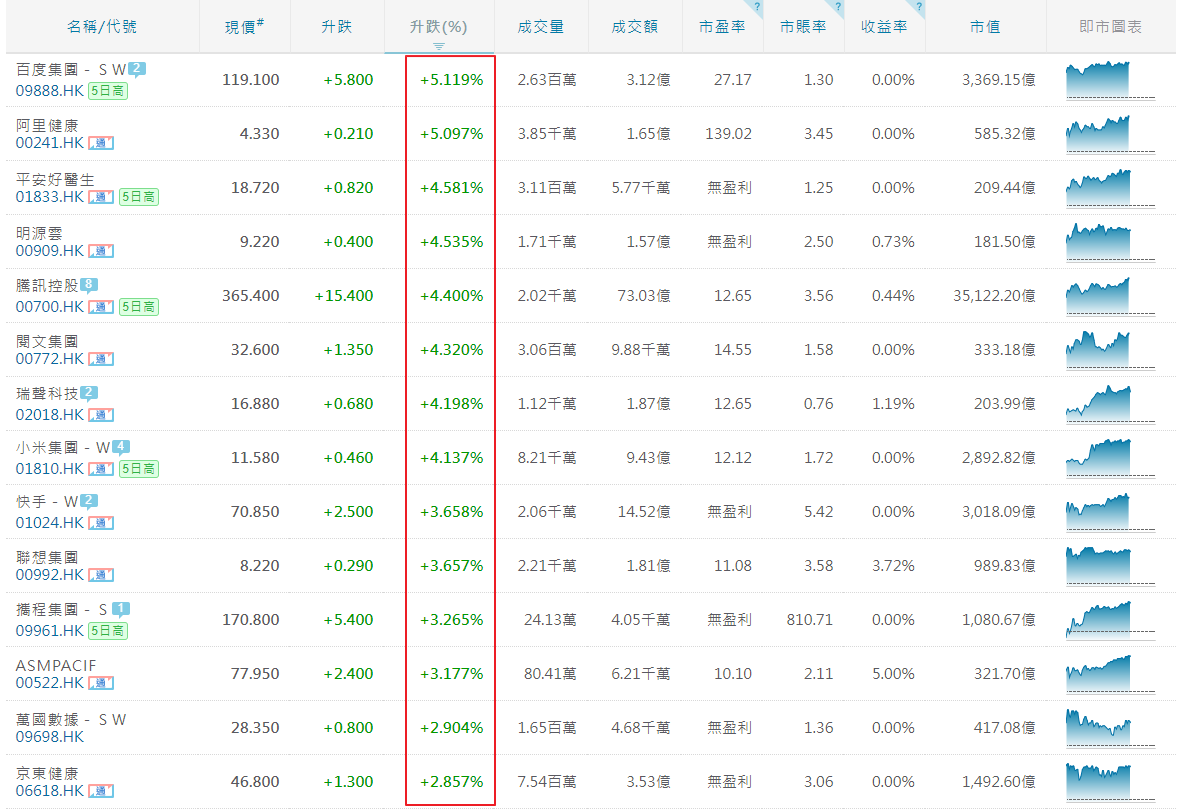Click the help icon on 市盈率 header
This screenshot has height=811, width=1183.
(757, 7)
